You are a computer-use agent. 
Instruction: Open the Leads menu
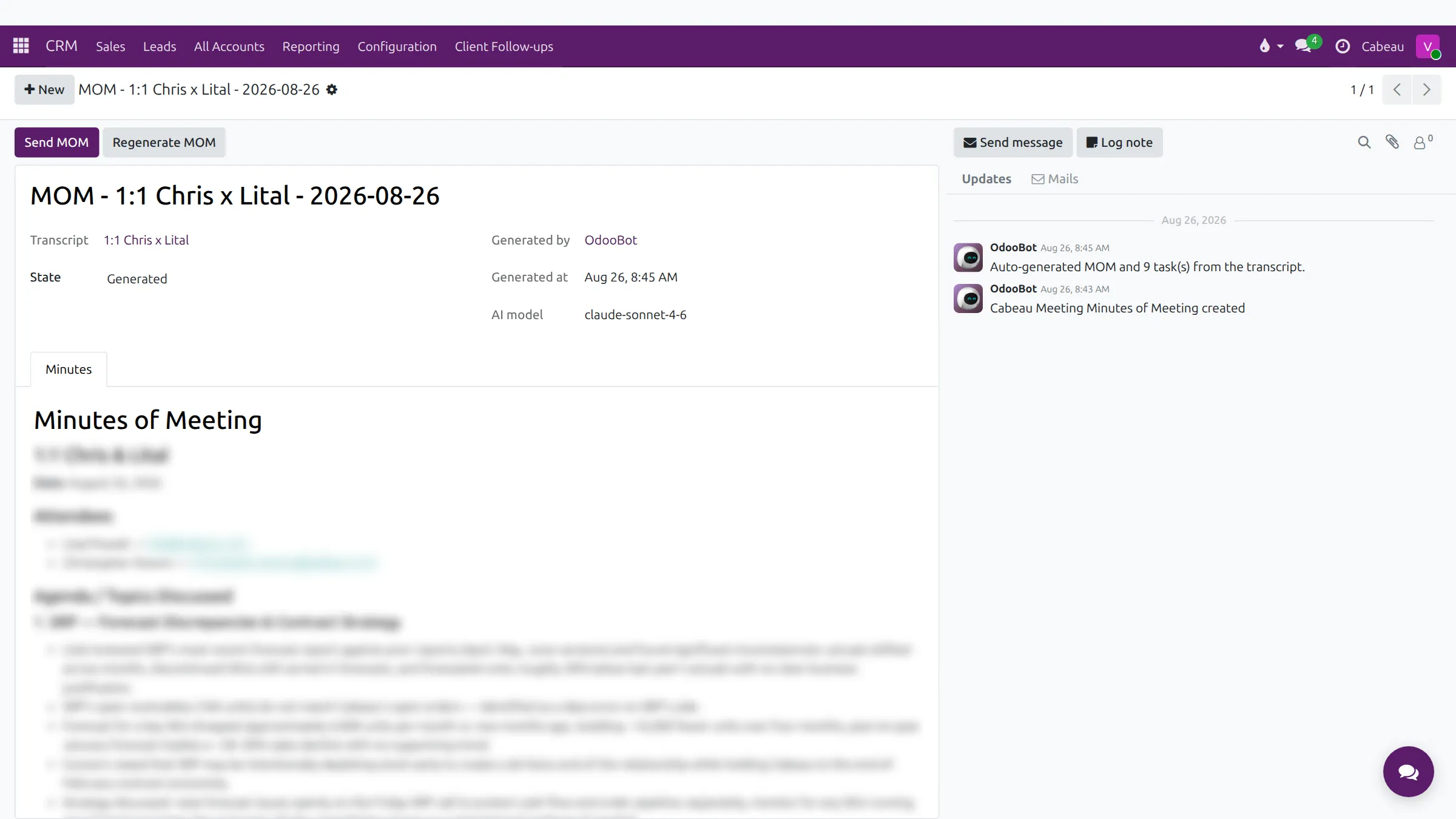pos(160,47)
